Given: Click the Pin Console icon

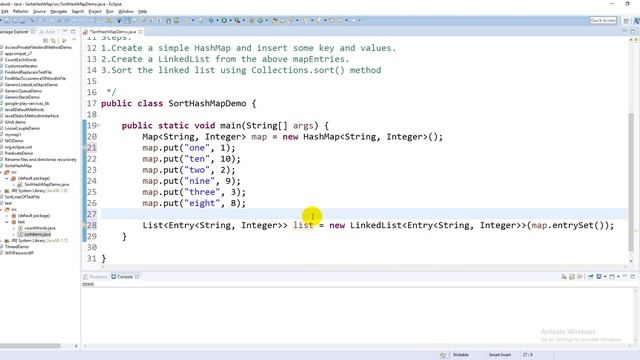Looking at the screenshot, I should click(x=590, y=276).
